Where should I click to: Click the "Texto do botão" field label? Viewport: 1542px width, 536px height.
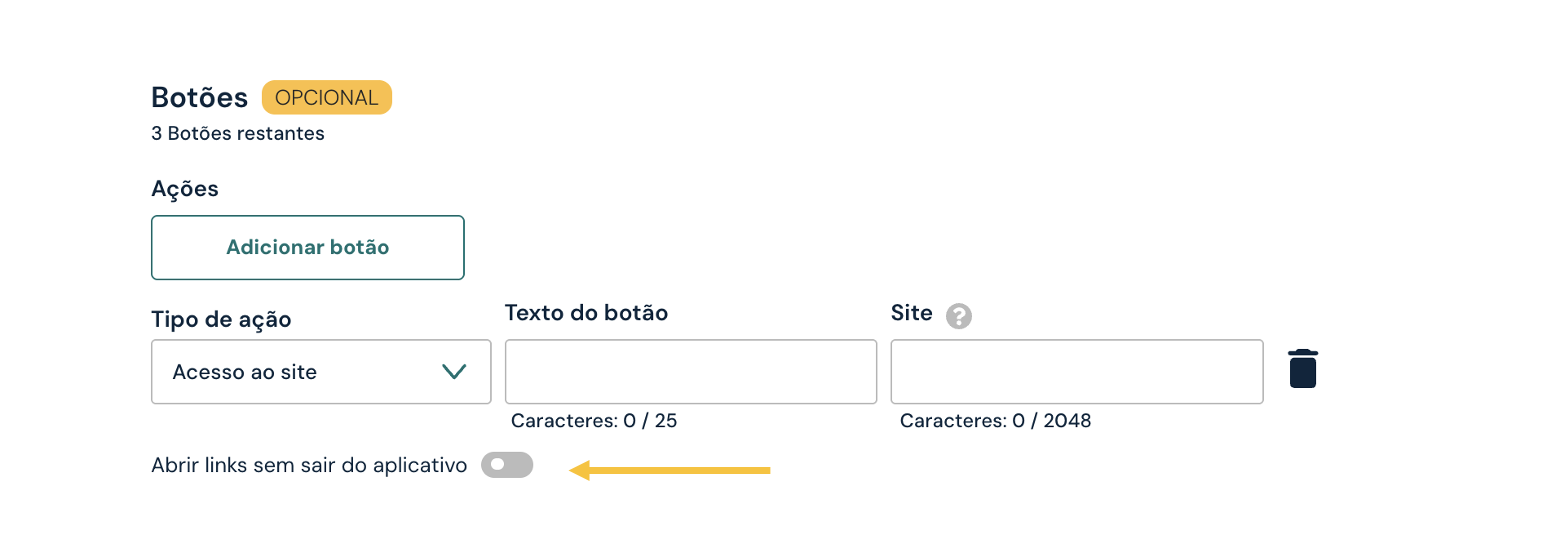pyautogui.click(x=586, y=313)
